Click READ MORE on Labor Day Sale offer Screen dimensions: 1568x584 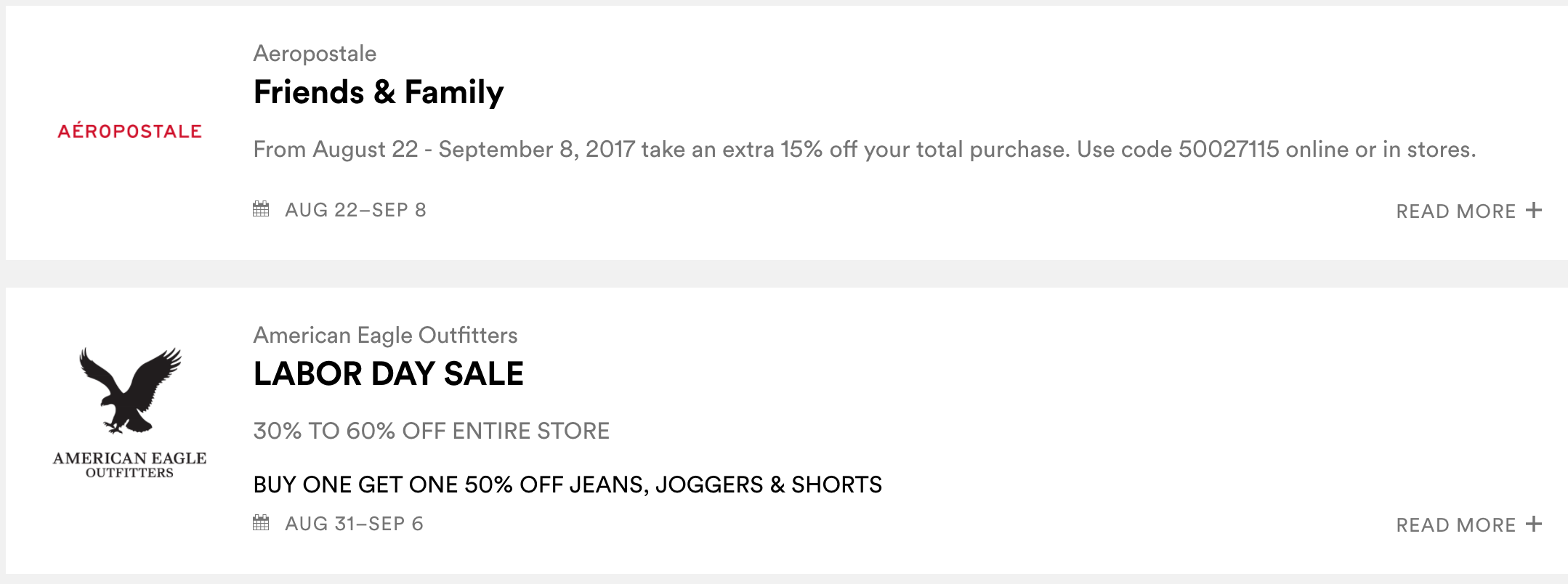pyautogui.click(x=1455, y=525)
